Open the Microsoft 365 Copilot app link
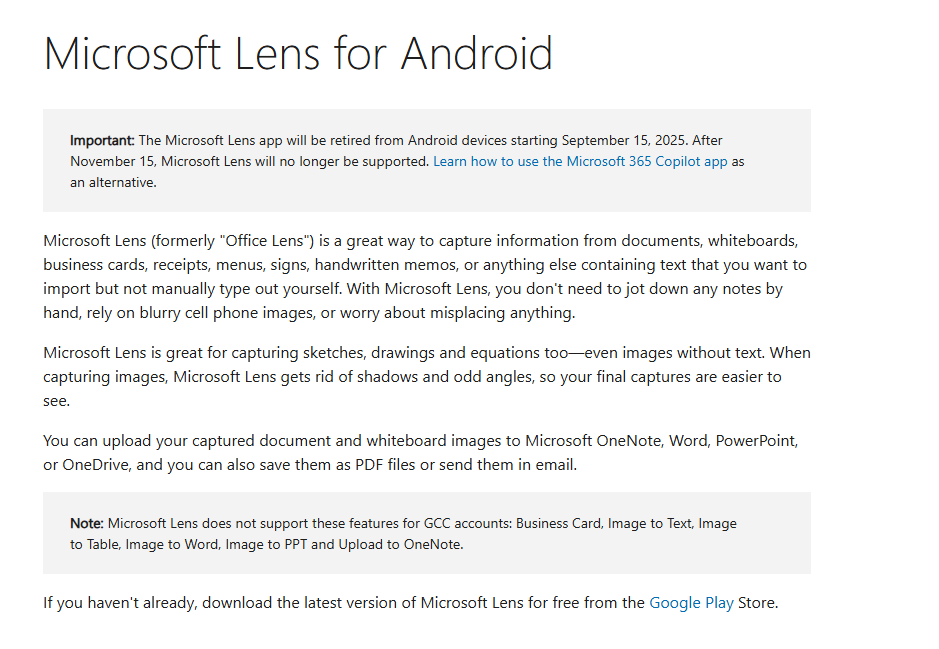 tap(580, 161)
